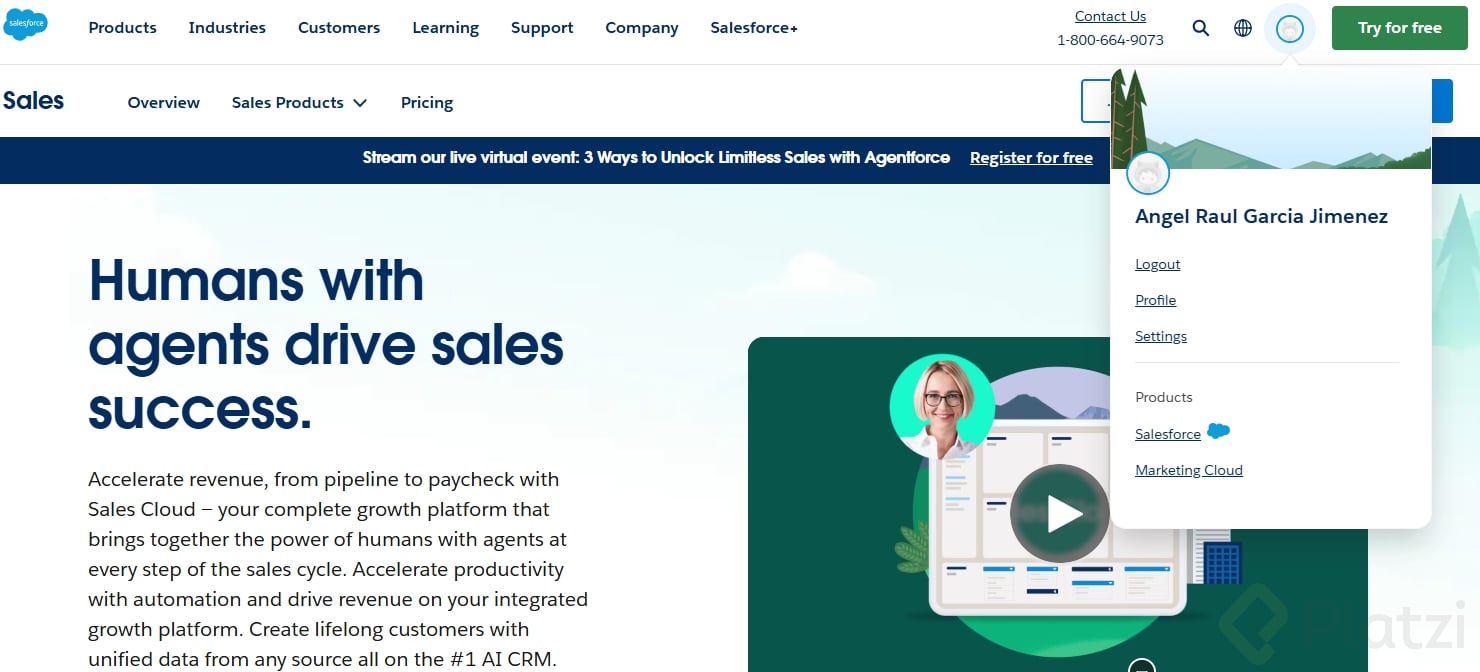Play the Sales Cloud video

pyautogui.click(x=1059, y=514)
